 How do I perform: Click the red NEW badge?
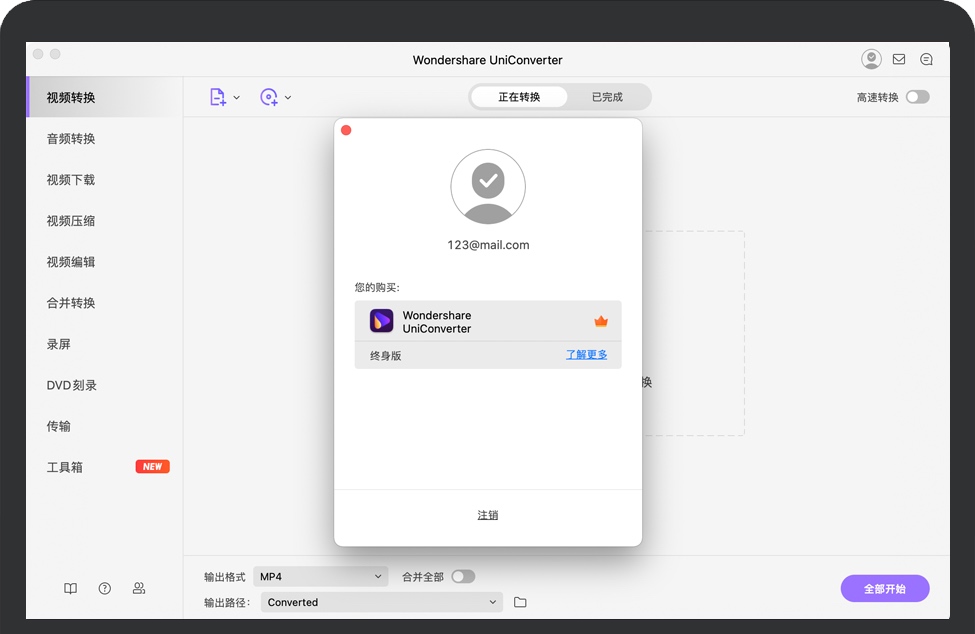click(152, 466)
